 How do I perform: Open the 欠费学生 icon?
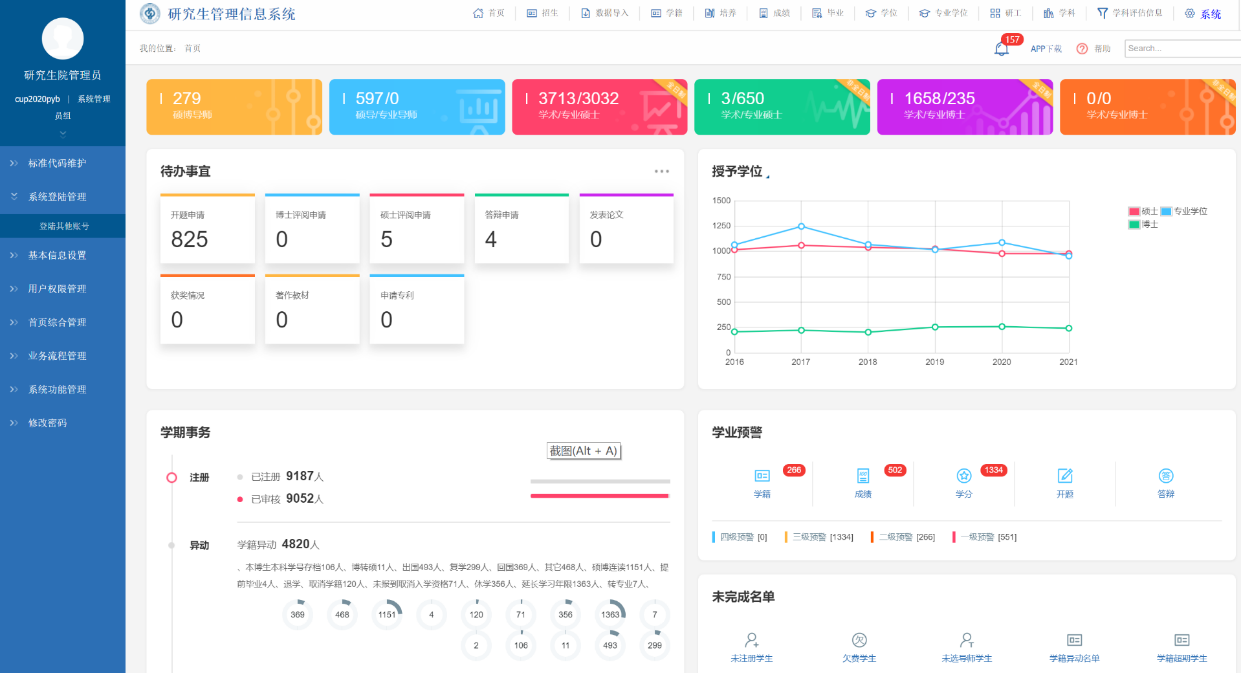(x=859, y=640)
